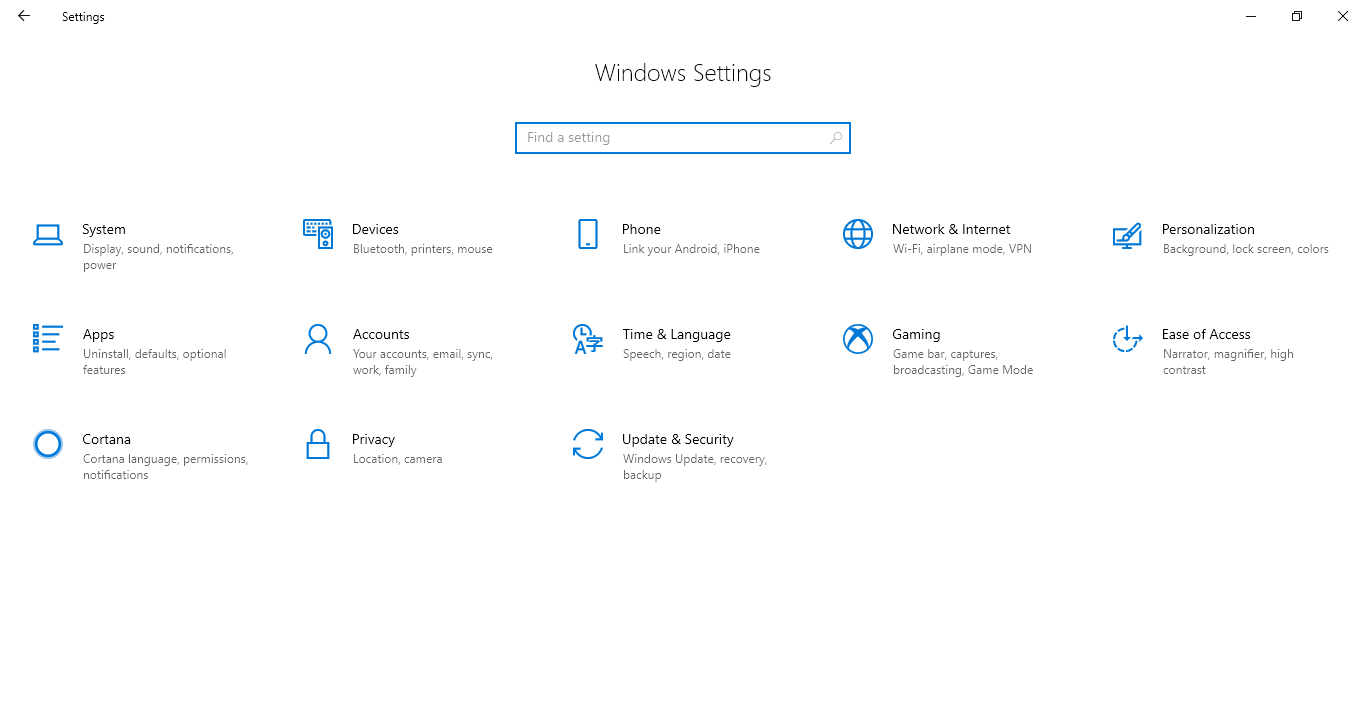The width and height of the screenshot is (1366, 719).
Task: Focus the 'Find a setting' search box
Action: 683,138
